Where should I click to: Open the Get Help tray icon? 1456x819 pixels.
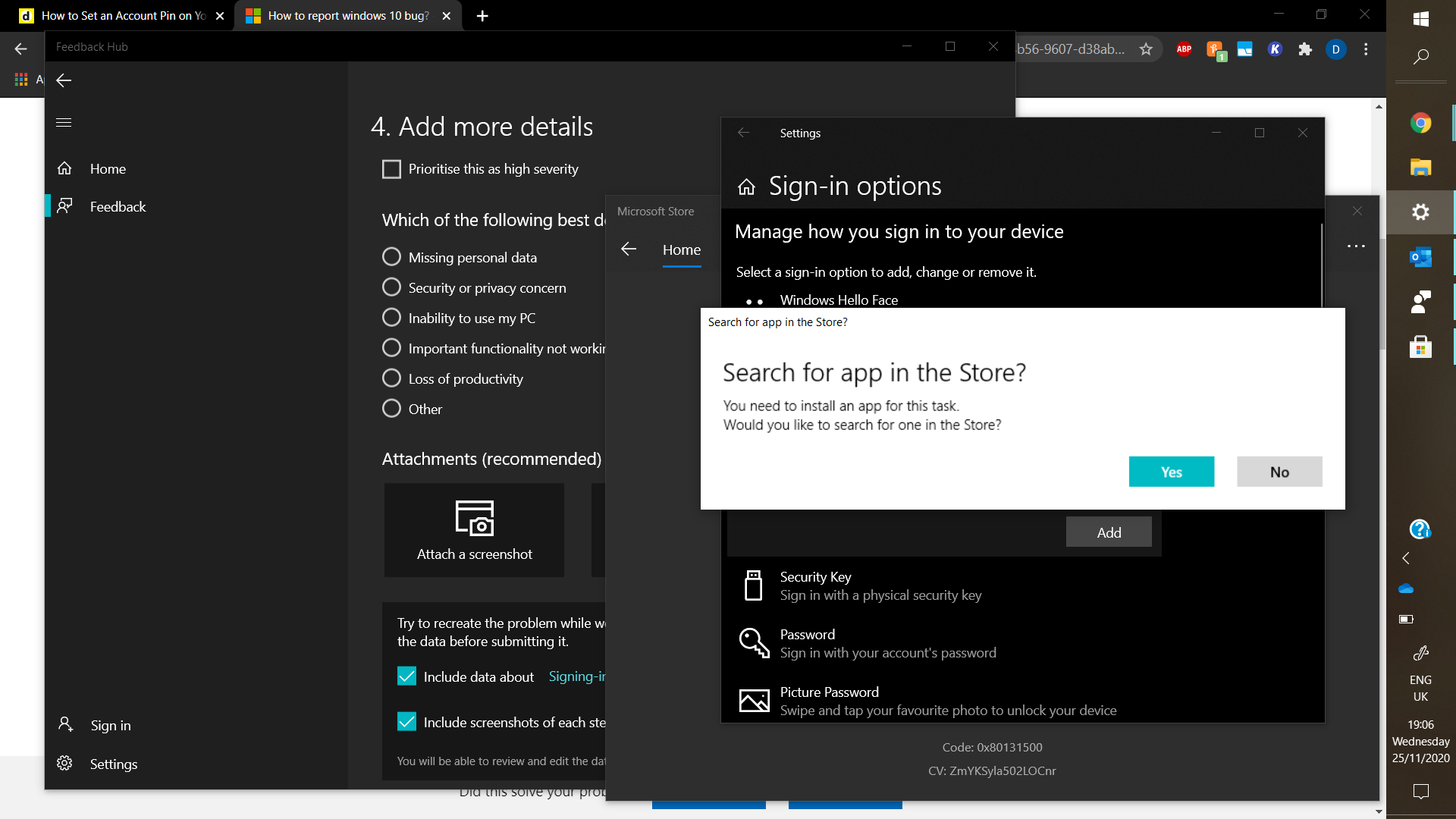coord(1420,529)
